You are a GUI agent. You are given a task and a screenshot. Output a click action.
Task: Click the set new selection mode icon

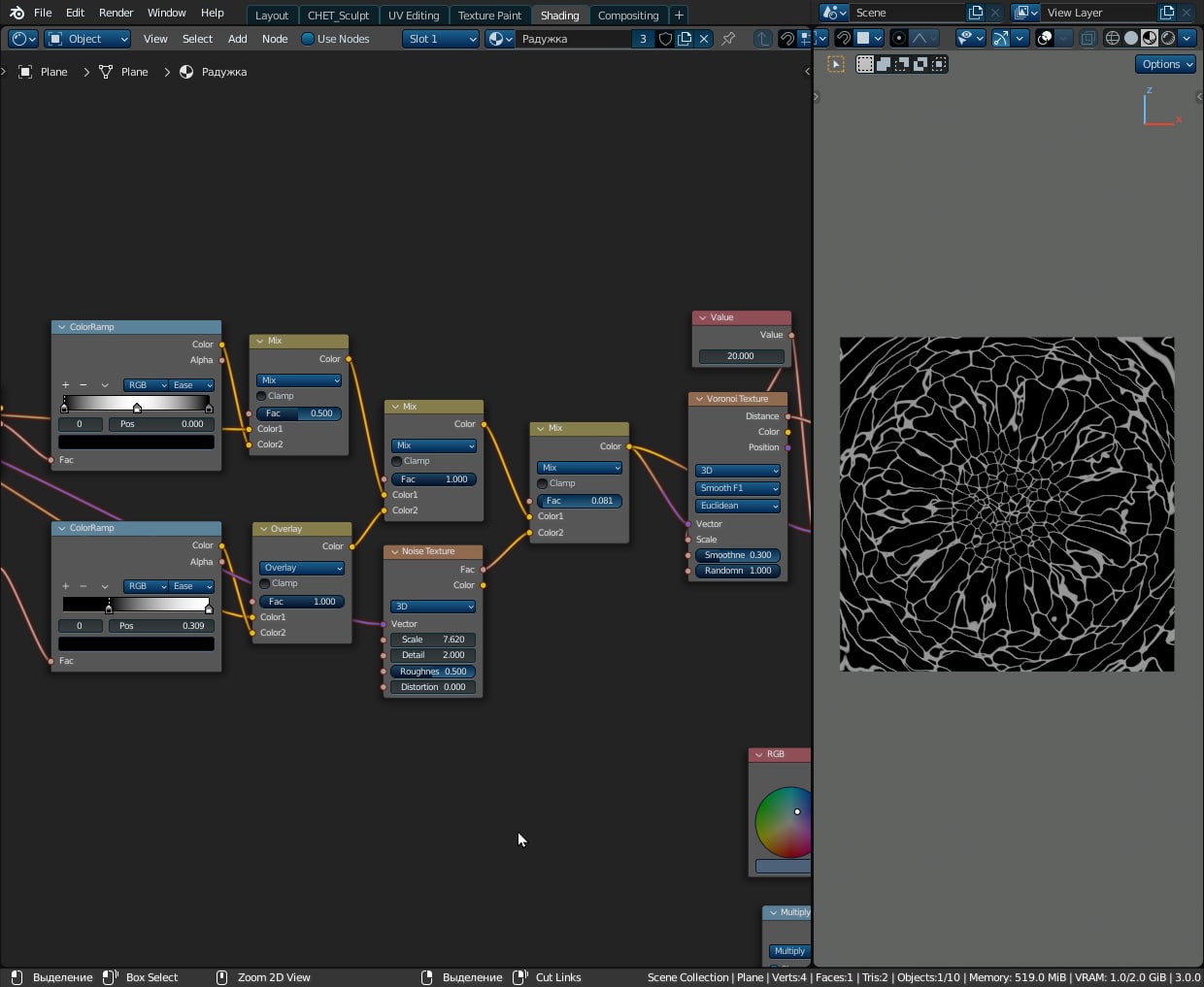pyautogui.click(x=864, y=64)
